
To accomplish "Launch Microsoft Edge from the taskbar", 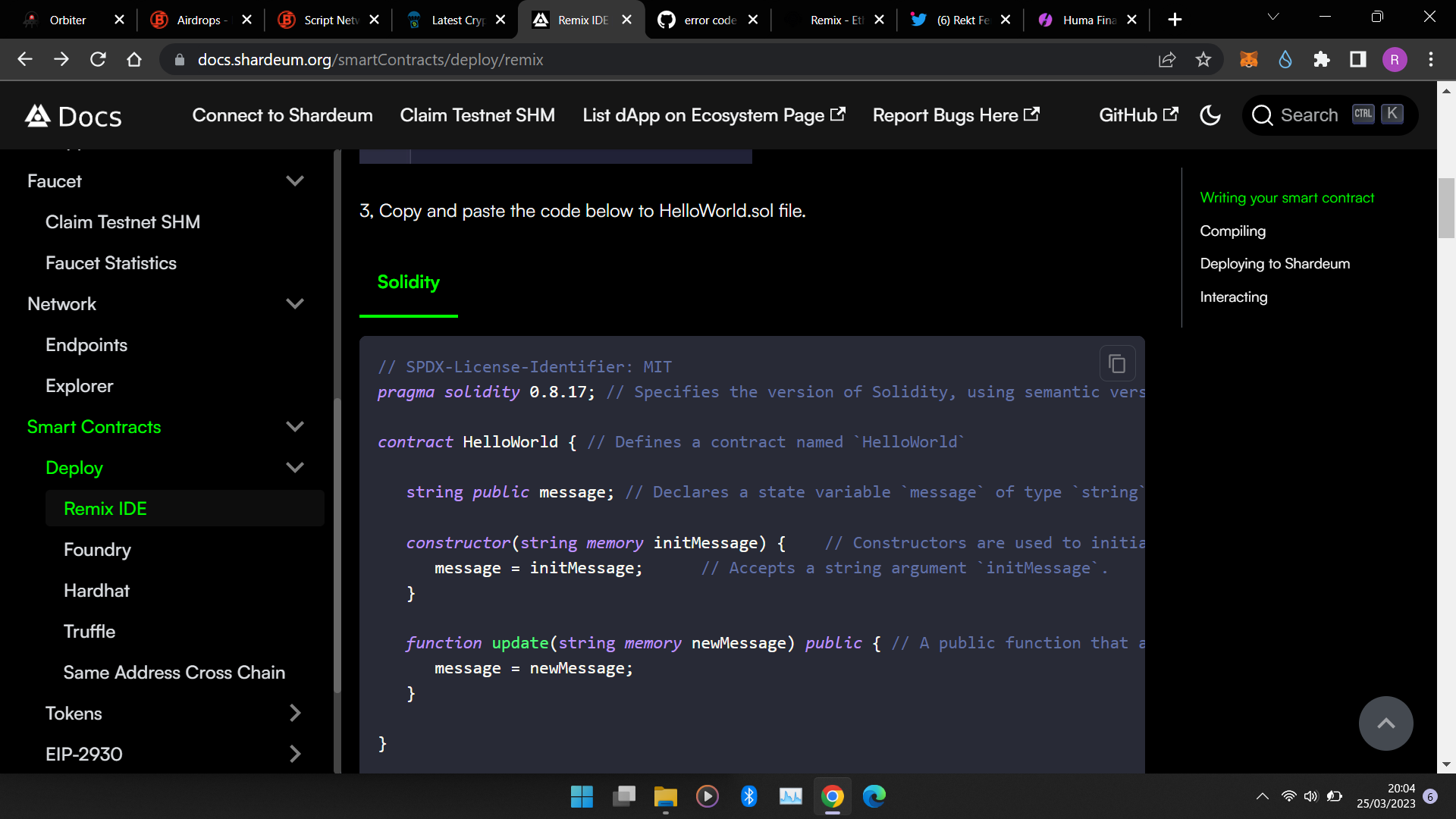I will click(x=874, y=796).
